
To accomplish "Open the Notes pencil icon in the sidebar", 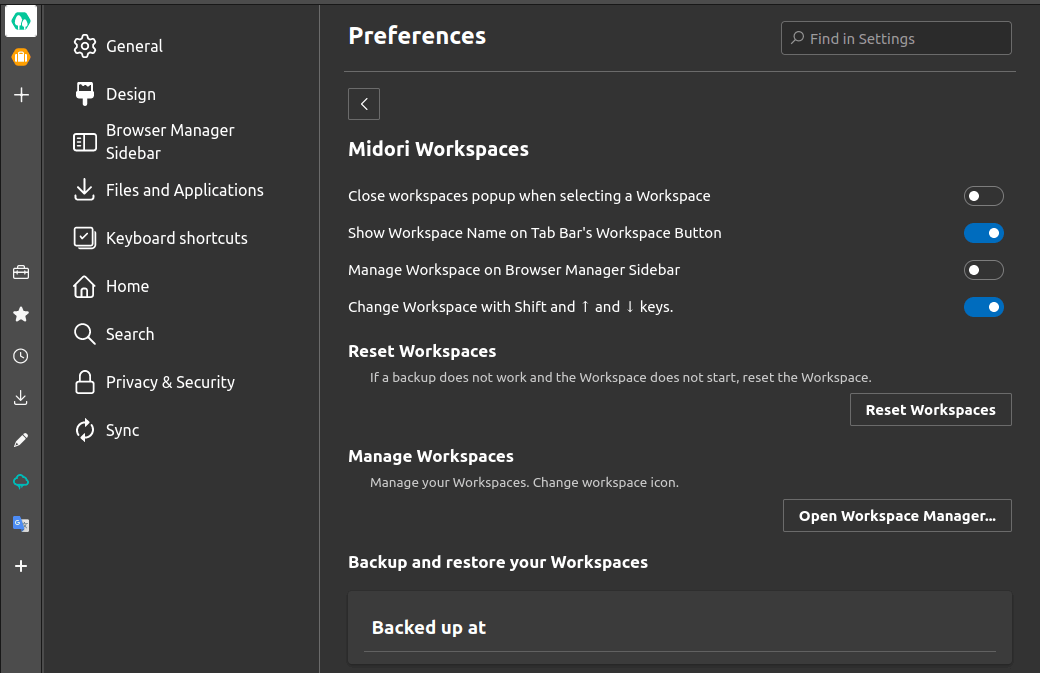I will (x=21, y=439).
